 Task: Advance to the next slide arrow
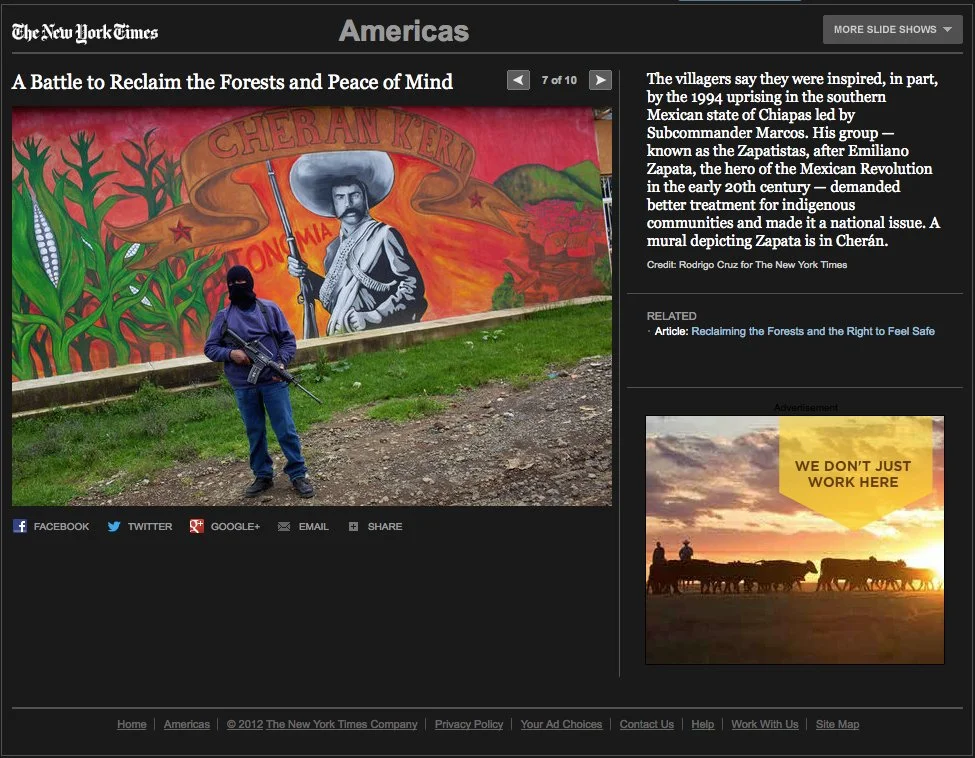[x=599, y=80]
